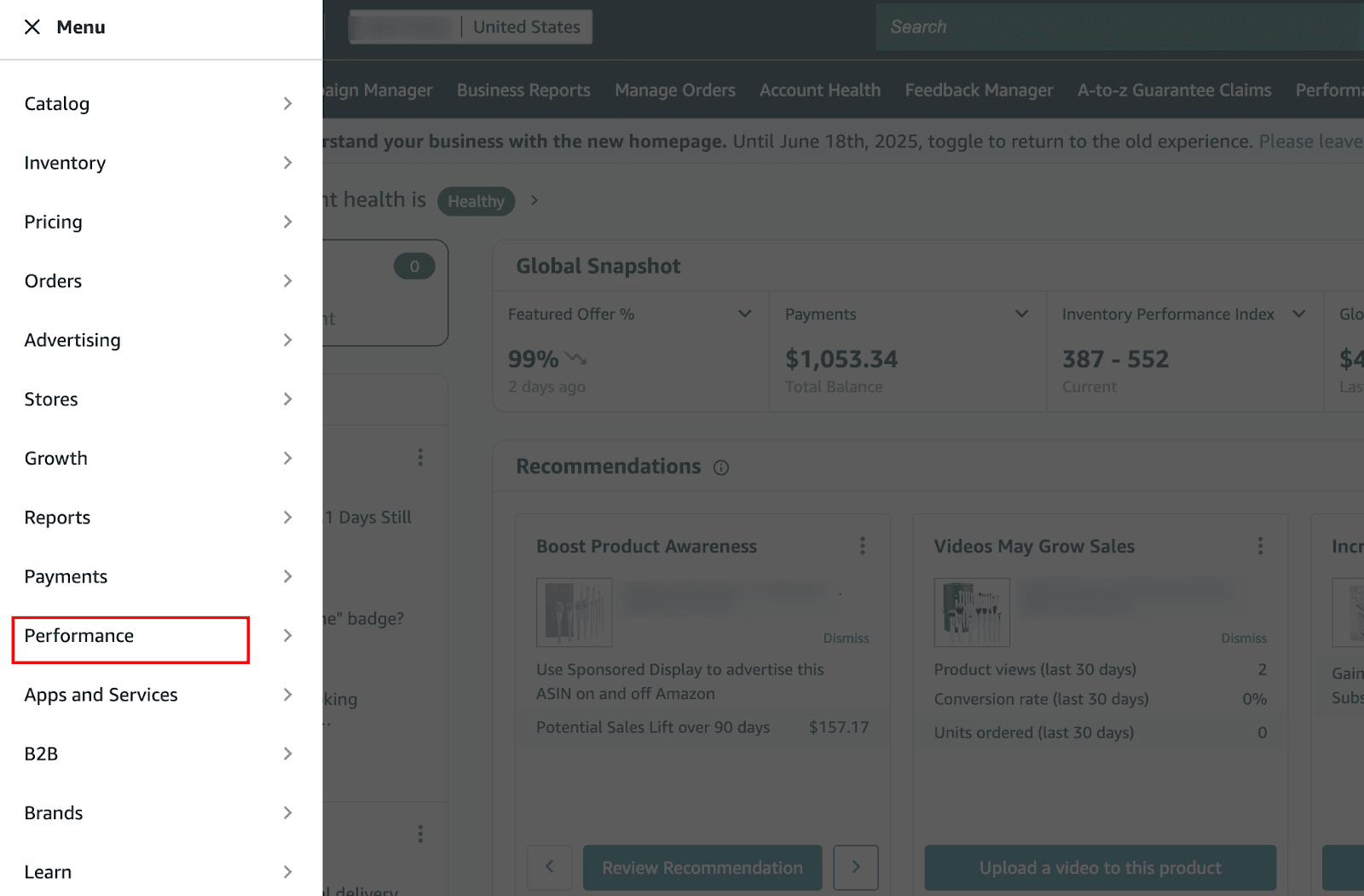The width and height of the screenshot is (1364, 896).
Task: Click the Global Snapshot heading
Action: click(x=598, y=267)
